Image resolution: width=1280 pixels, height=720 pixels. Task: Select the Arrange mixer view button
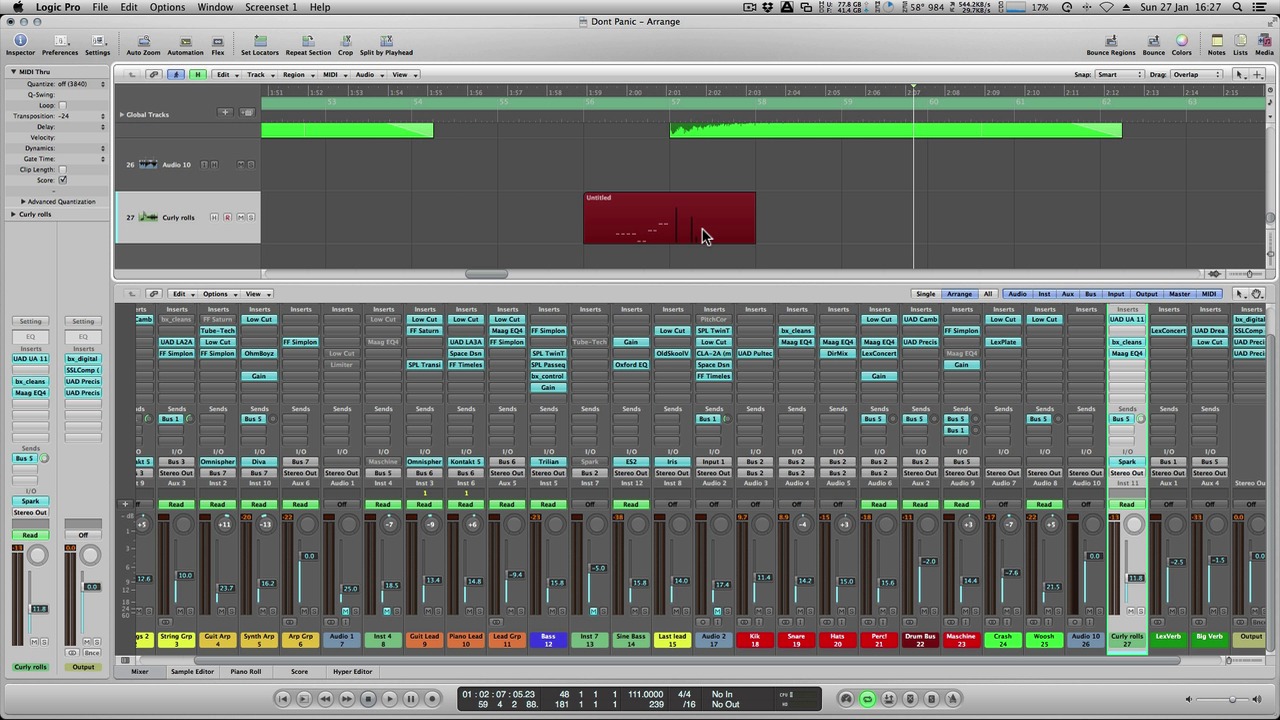click(959, 294)
